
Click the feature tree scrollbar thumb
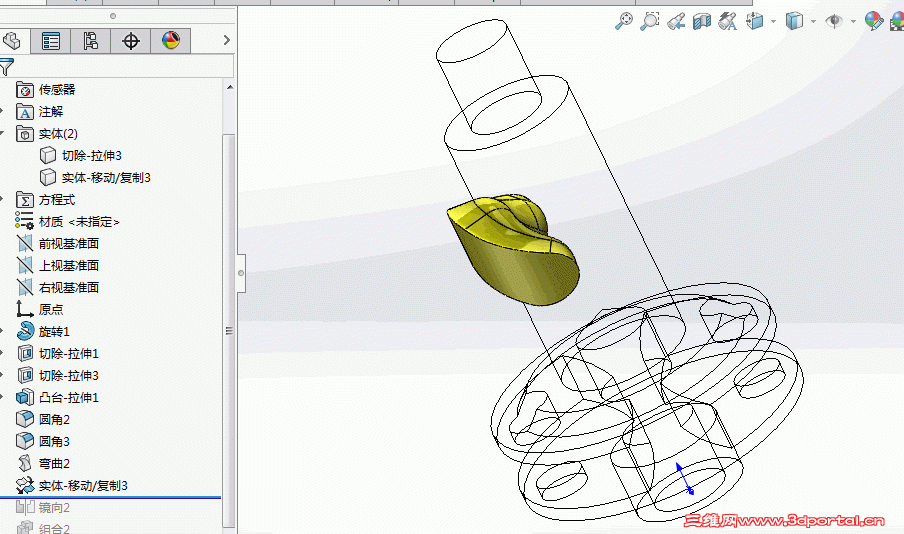229,330
